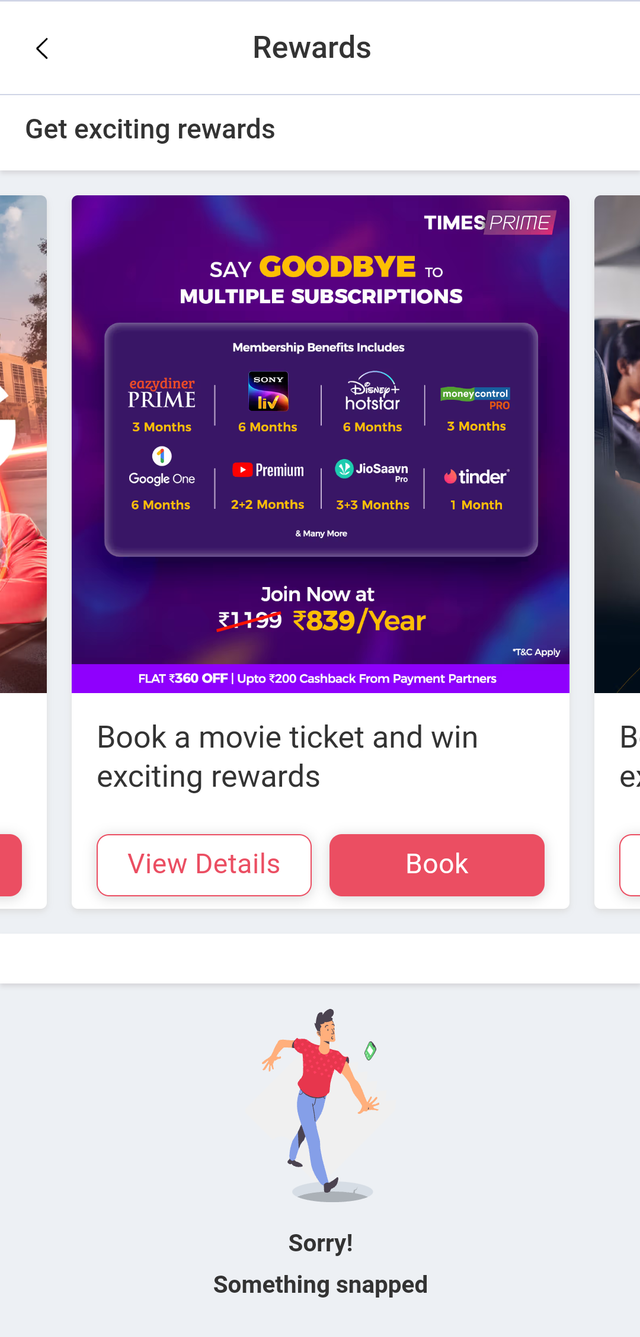Screen dimensions: 640x1337
Task: Tap the YouTube Premium logo
Action: pyautogui.click(x=268, y=470)
